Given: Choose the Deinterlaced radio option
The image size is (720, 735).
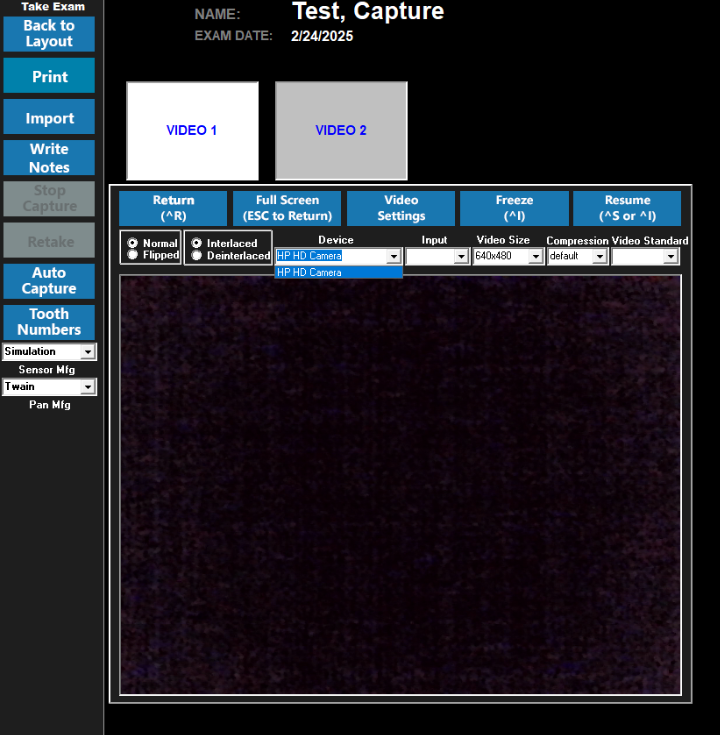Looking at the screenshot, I should [197, 256].
